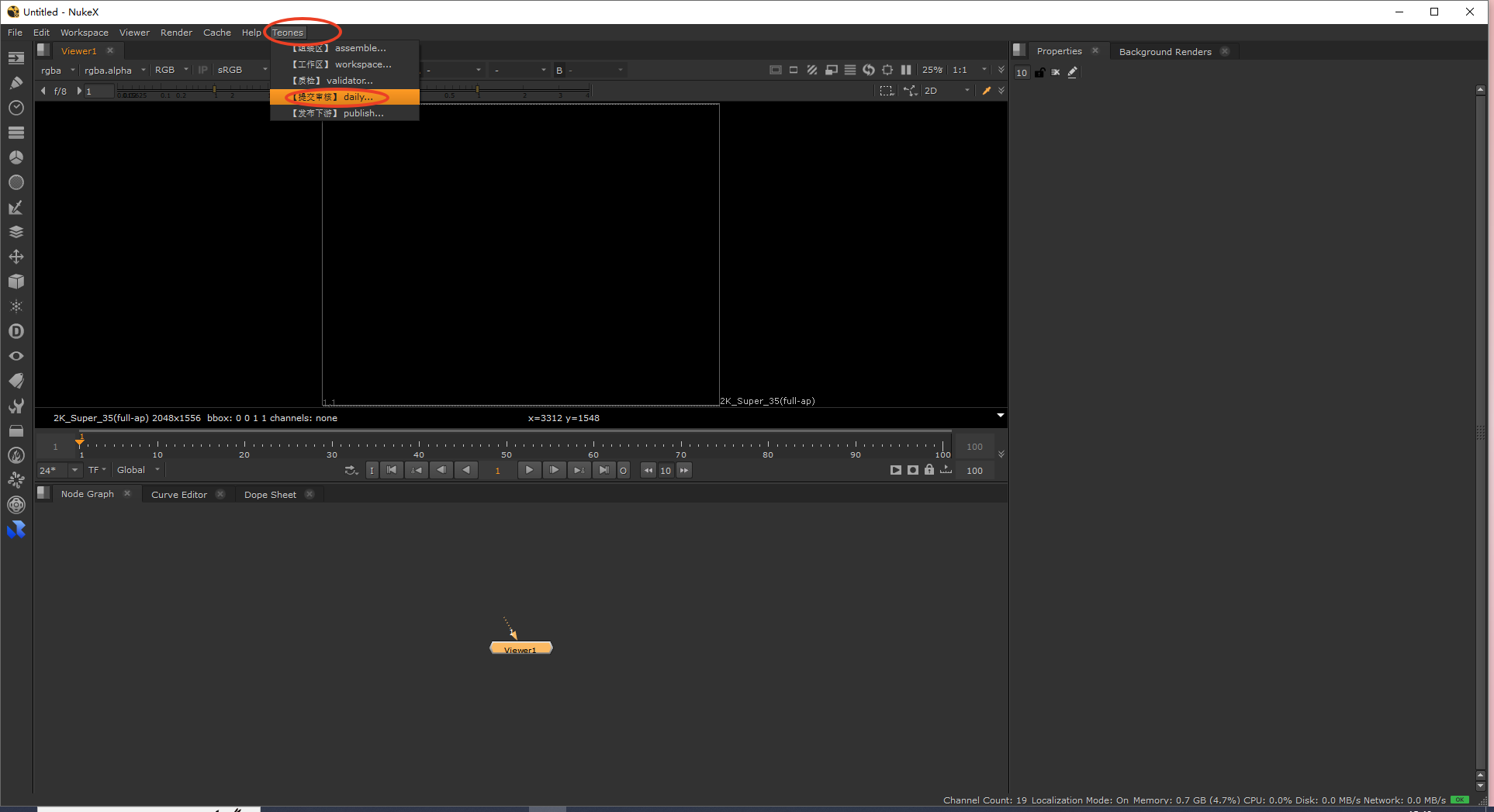The height and width of the screenshot is (812, 1494).
Task: Select the daily... menu entry
Action: pos(344,97)
